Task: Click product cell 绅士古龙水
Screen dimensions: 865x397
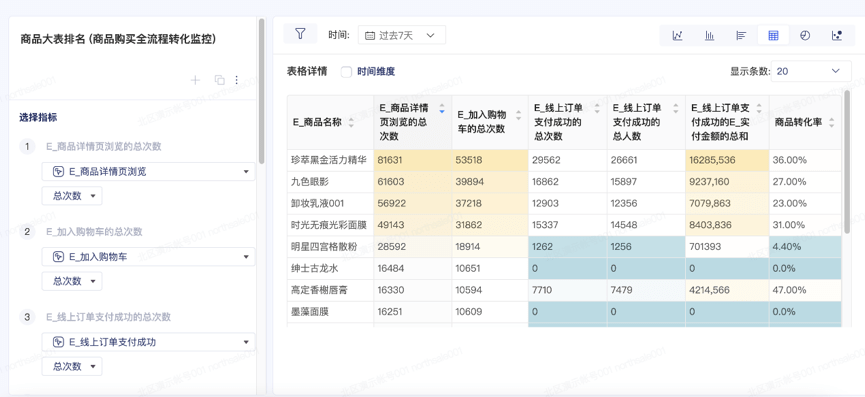Action: pos(330,269)
